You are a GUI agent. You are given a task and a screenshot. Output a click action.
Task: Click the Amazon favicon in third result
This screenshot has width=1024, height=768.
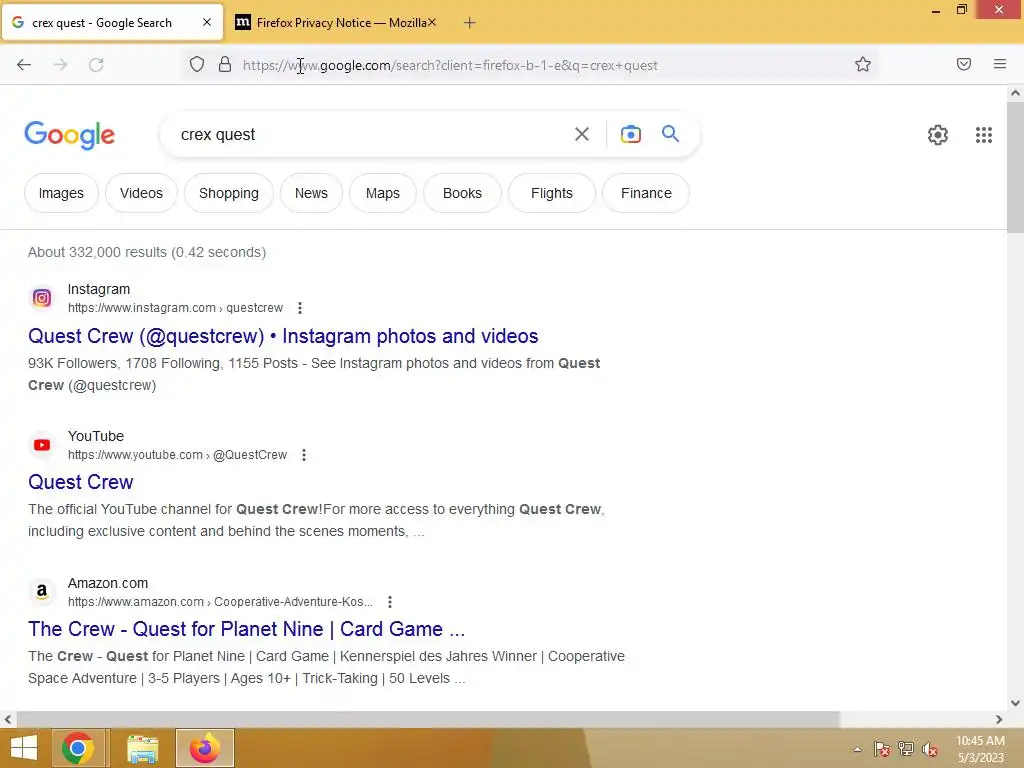click(x=42, y=592)
